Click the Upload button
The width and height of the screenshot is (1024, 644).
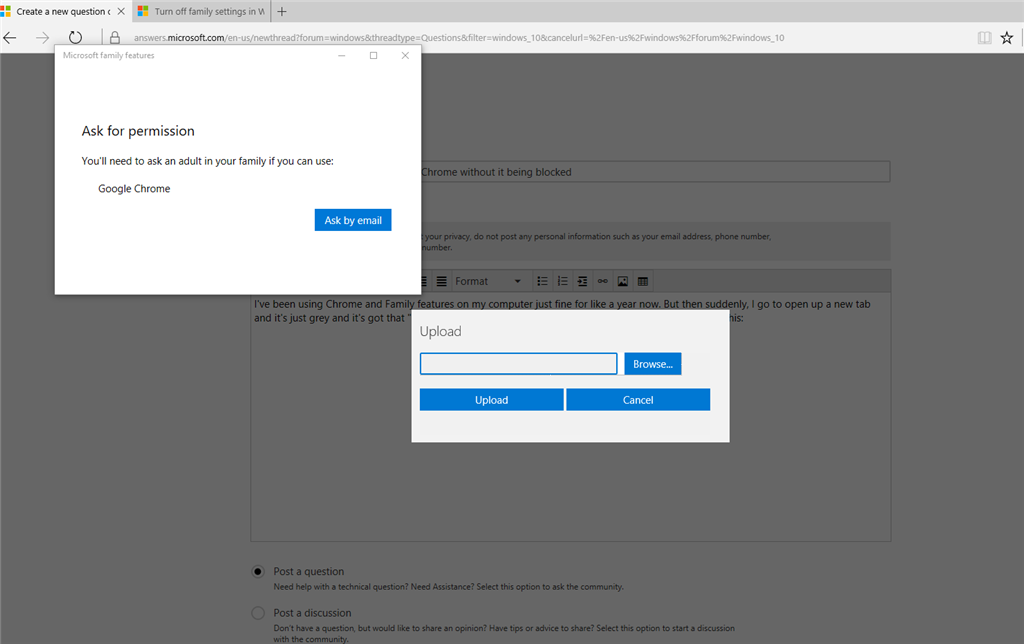click(x=491, y=400)
